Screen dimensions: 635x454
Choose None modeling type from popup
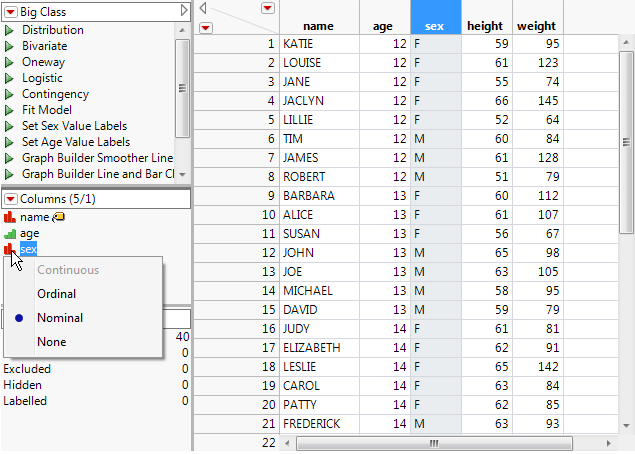[51, 342]
